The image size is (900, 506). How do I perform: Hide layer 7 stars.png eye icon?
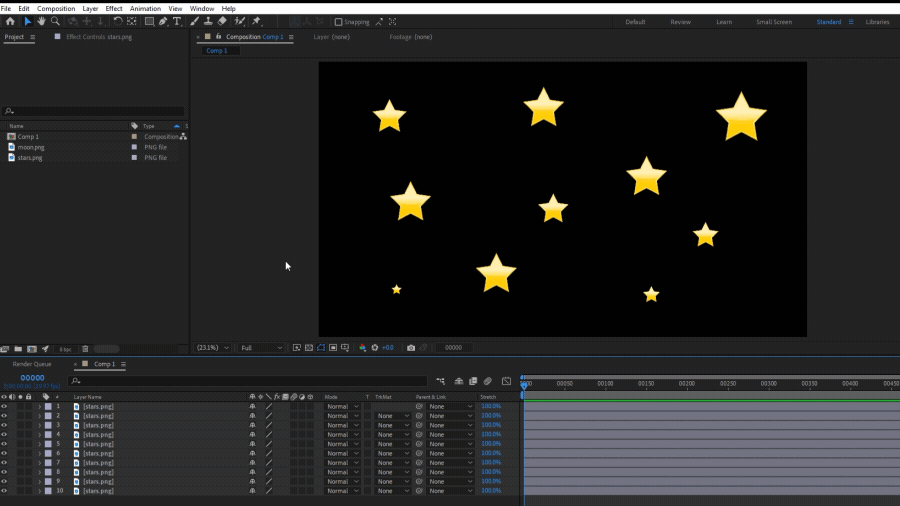[4, 462]
